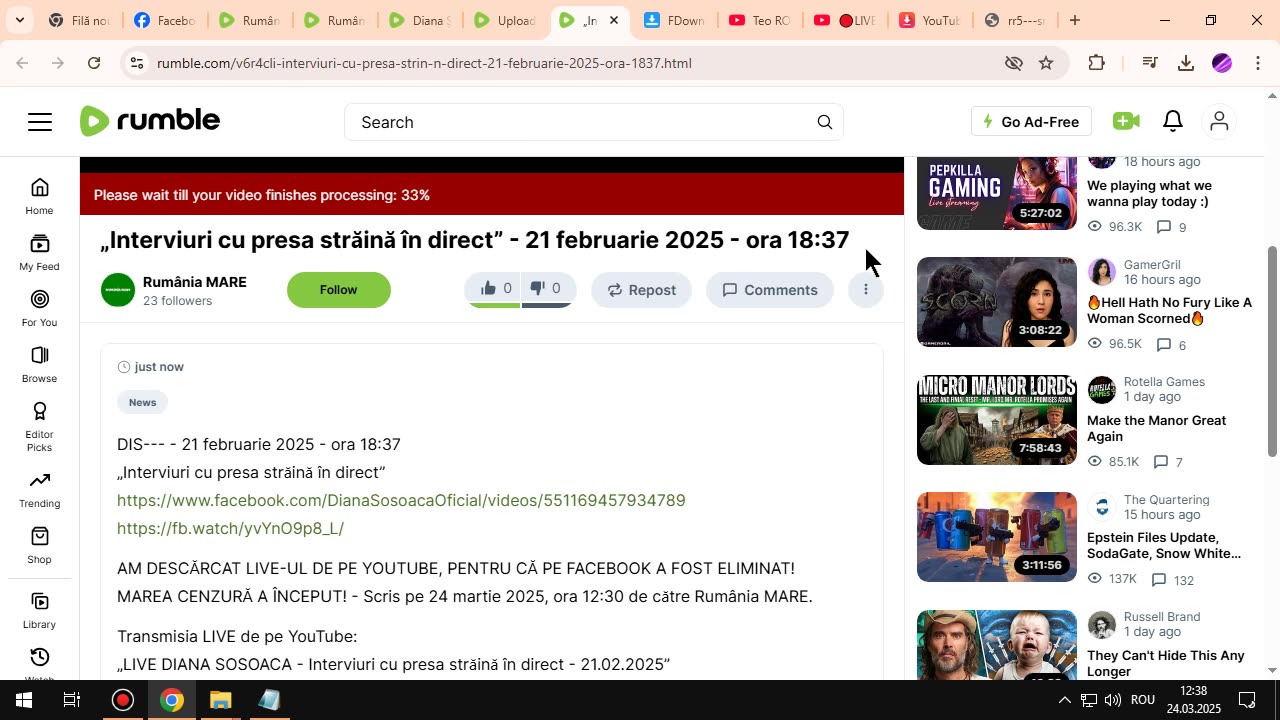Open 'Epstein Files Update' video title
Image resolution: width=1280 pixels, height=720 pixels.
pos(1164,545)
